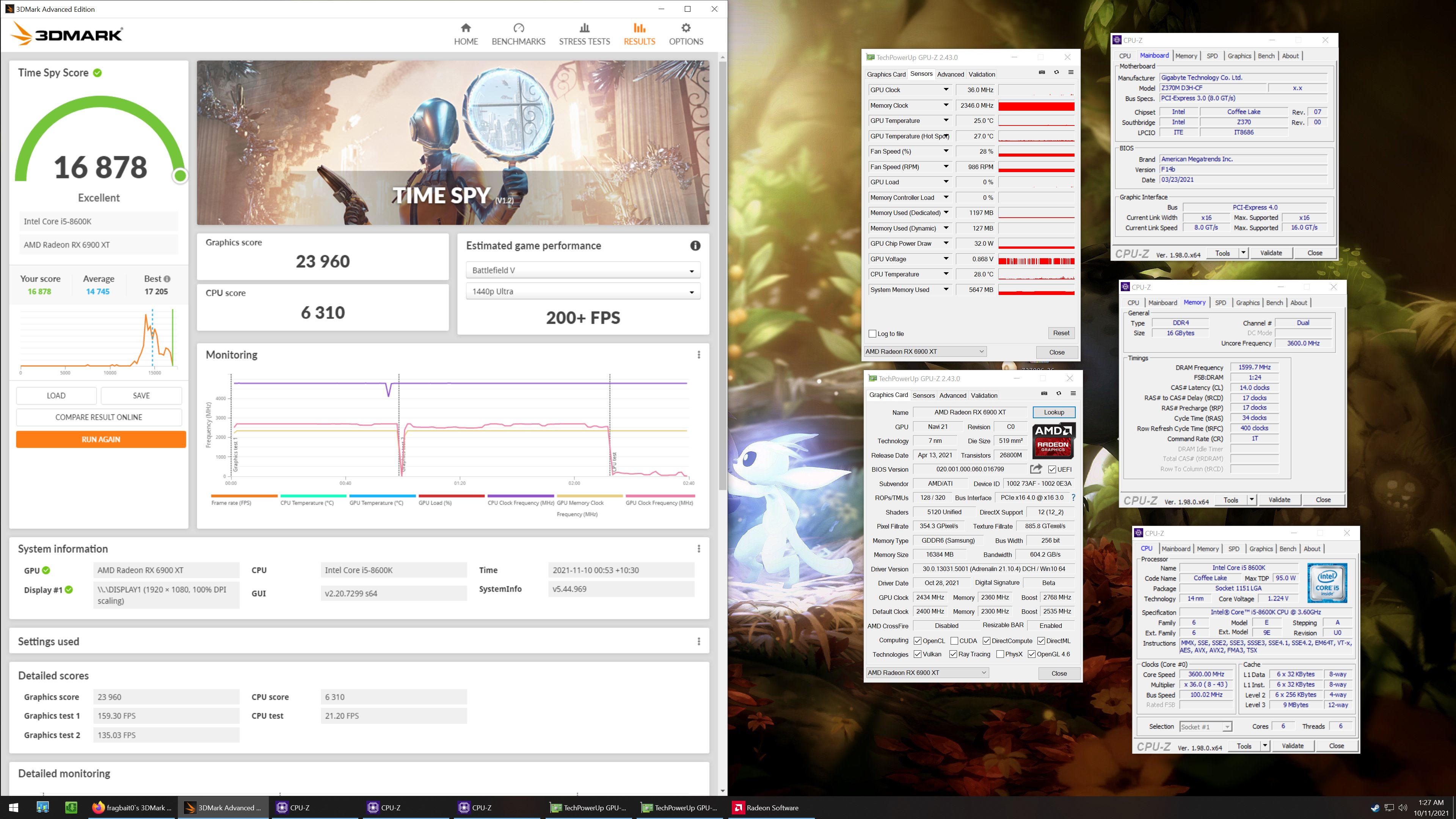Open the GPU Temperature sensor dropdown arrow
Image resolution: width=1456 pixels, height=819 pixels.
click(x=946, y=121)
